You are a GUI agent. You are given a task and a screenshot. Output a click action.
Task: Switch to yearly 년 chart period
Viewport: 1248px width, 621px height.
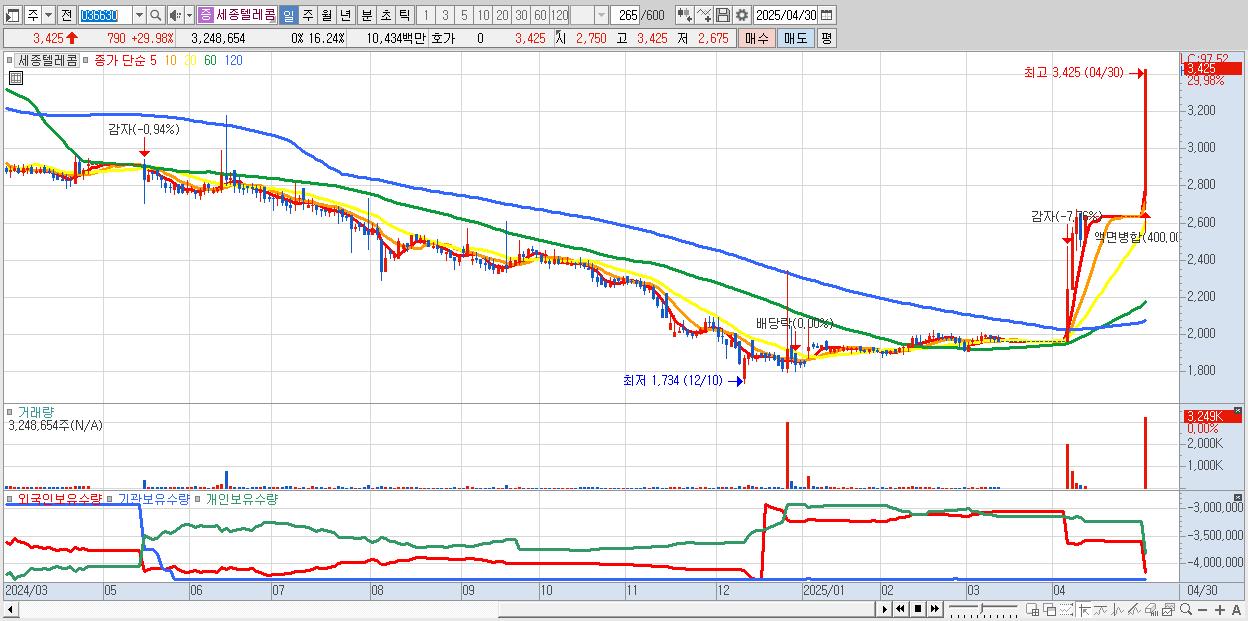[x=345, y=15]
